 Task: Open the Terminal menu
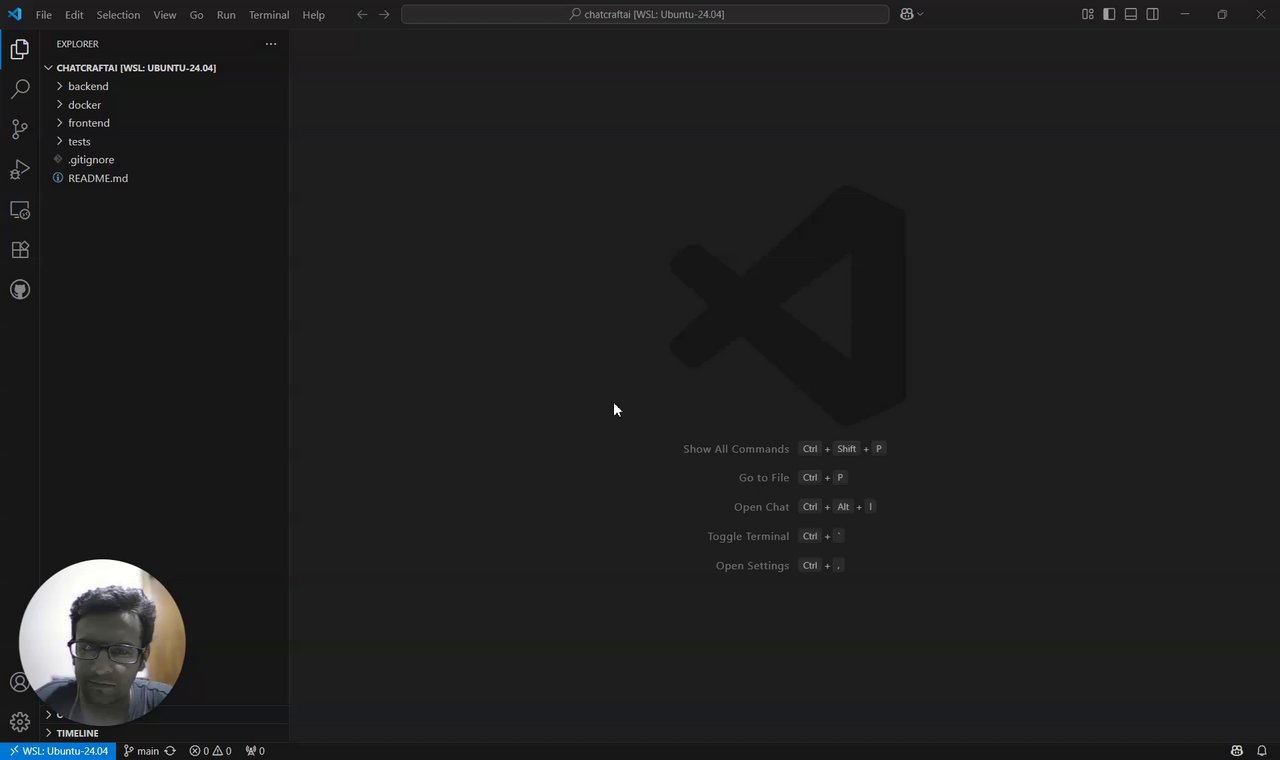pos(269,15)
